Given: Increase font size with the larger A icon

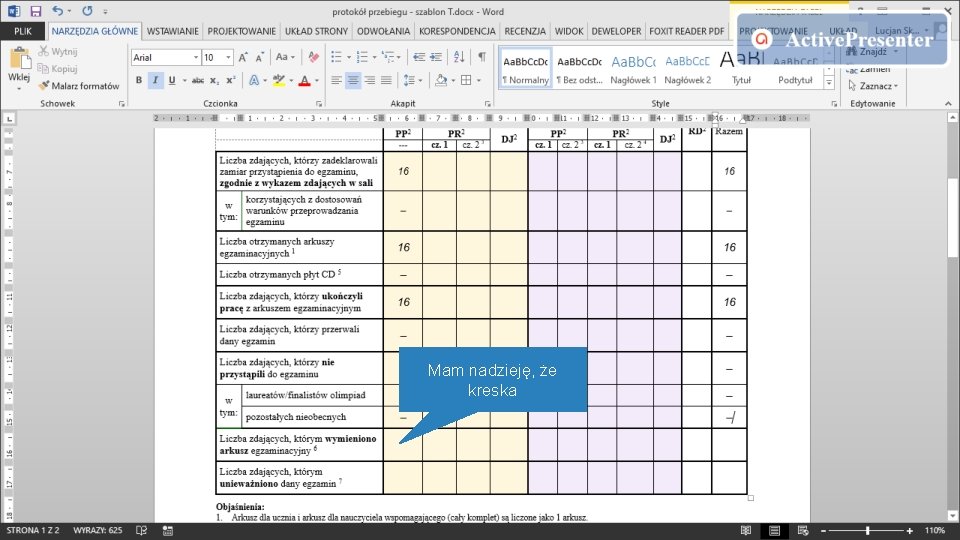Looking at the screenshot, I should [243, 57].
